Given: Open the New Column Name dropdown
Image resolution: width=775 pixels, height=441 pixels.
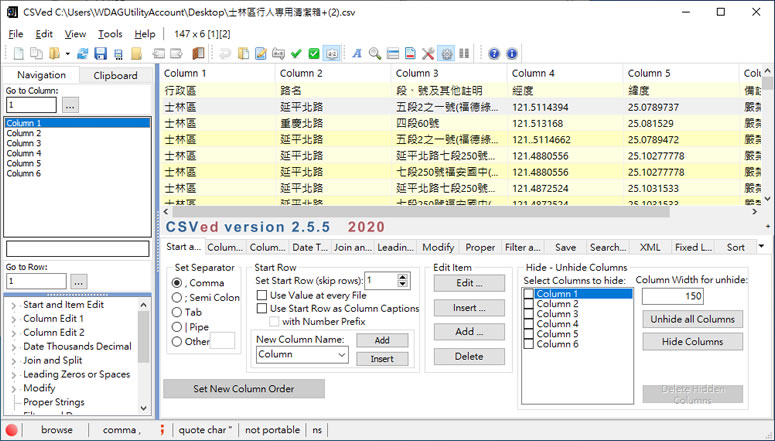Looking at the screenshot, I should [340, 355].
